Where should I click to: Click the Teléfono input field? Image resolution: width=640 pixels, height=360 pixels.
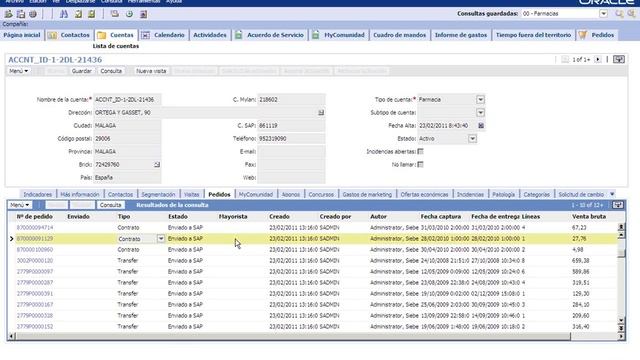[x=291, y=139]
